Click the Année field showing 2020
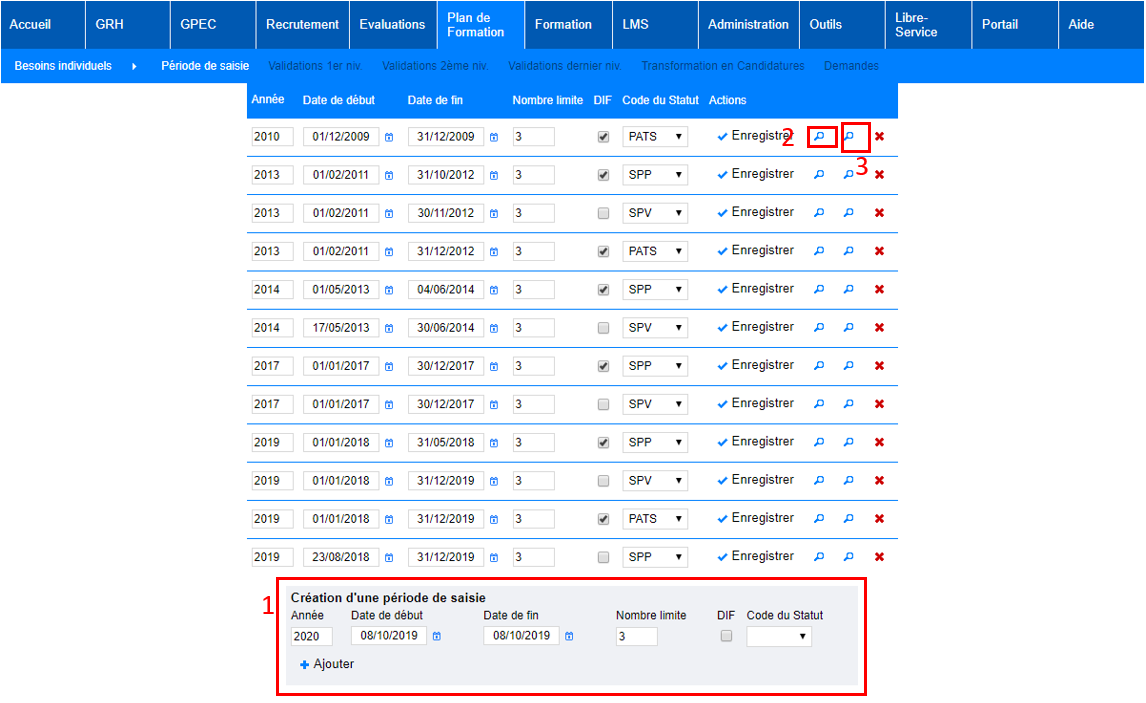Image resolution: width=1146 pixels, height=703 pixels. pyautogui.click(x=311, y=636)
